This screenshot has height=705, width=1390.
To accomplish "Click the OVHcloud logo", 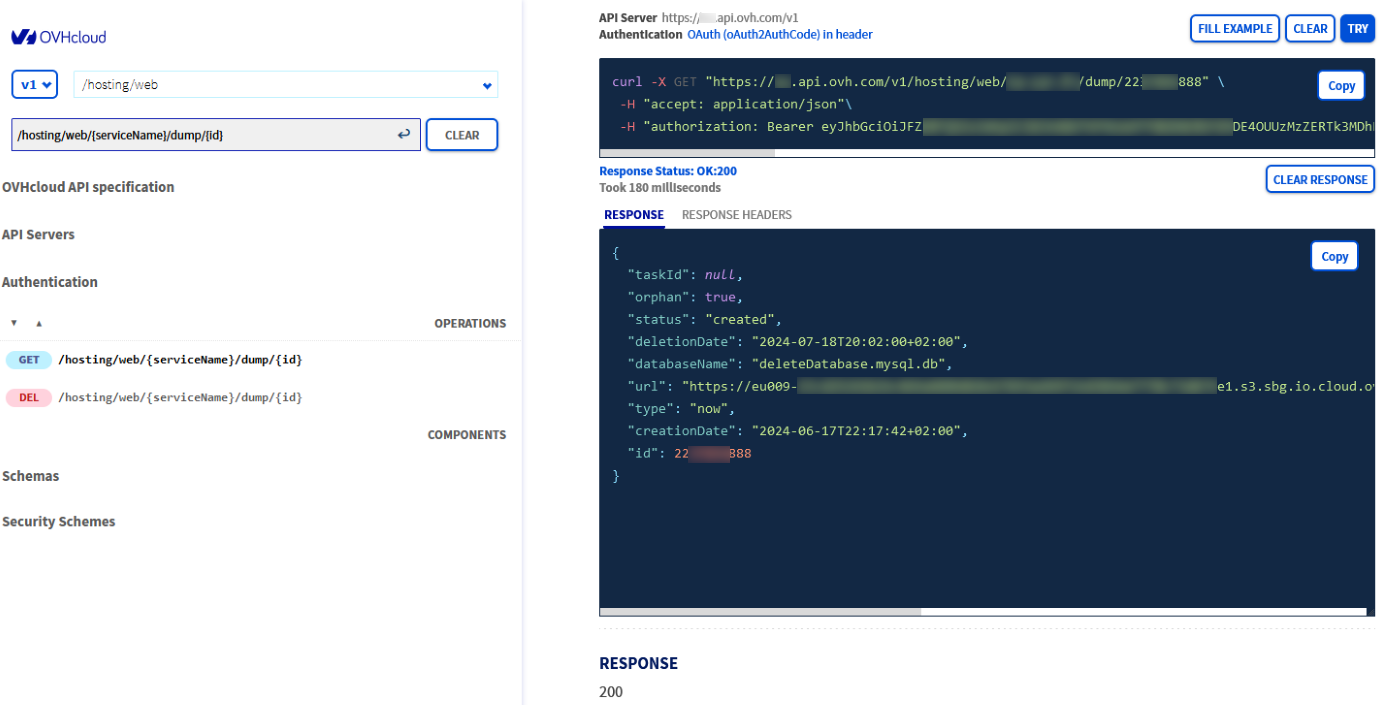I will click(58, 37).
